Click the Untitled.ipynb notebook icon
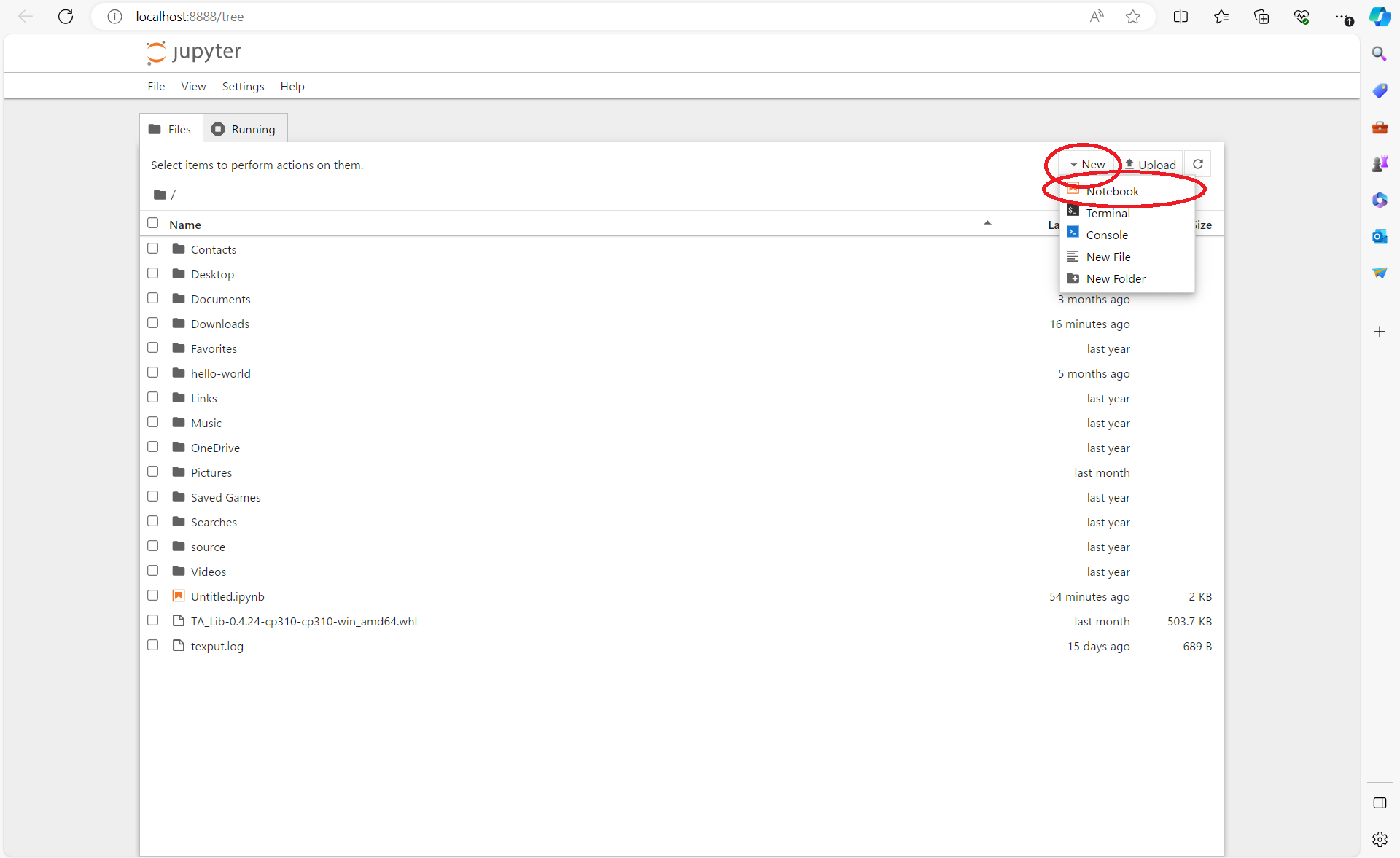Screen dimensions: 1400x858 [178, 596]
